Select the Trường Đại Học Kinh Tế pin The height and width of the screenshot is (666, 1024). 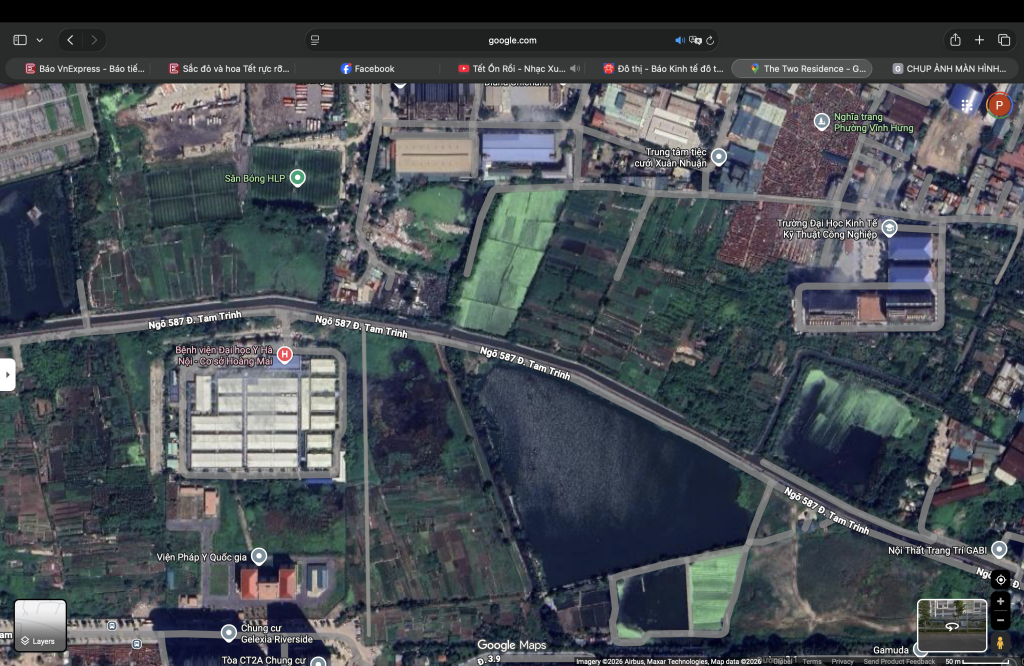point(889,228)
